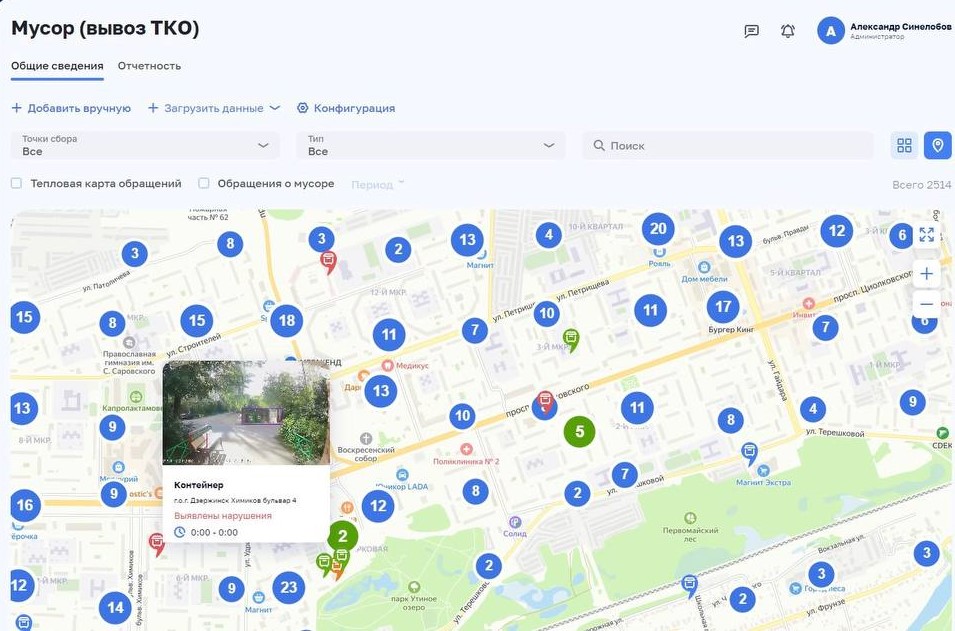Image resolution: width=955 pixels, height=631 pixels.
Task: Switch to the Отчетность tab
Action: pos(149,66)
